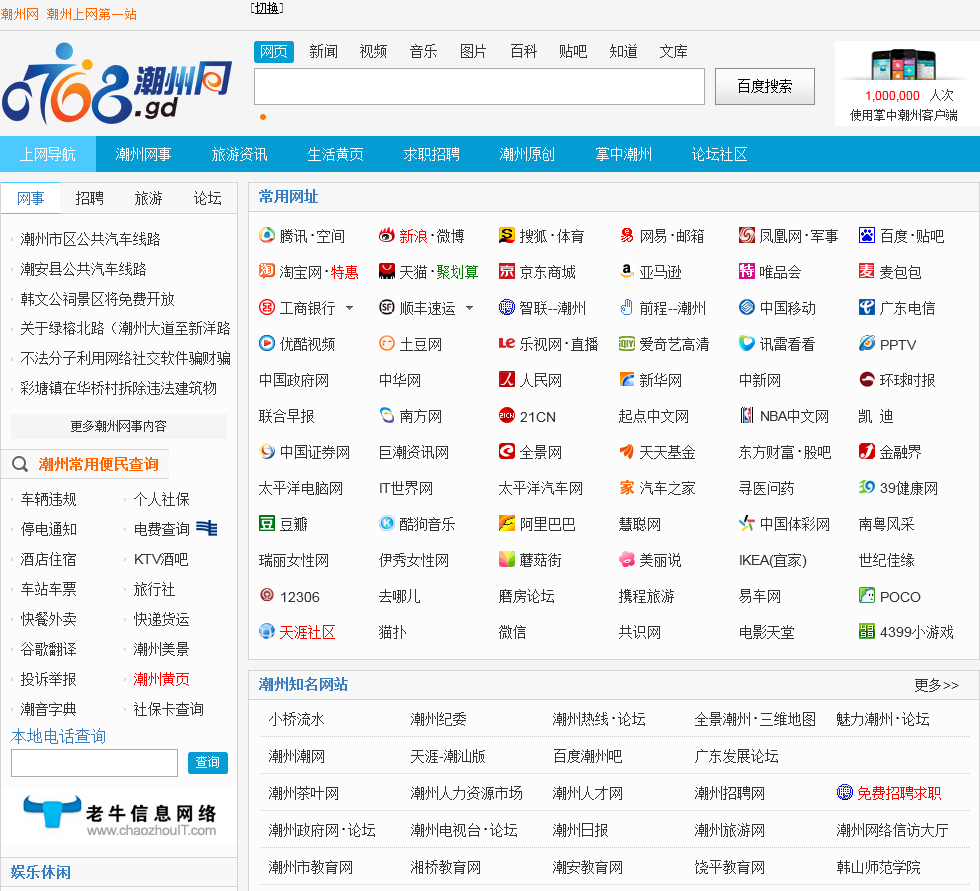Open the 小桥流水 site link
Image resolution: width=980 pixels, height=891 pixels.
[296, 719]
